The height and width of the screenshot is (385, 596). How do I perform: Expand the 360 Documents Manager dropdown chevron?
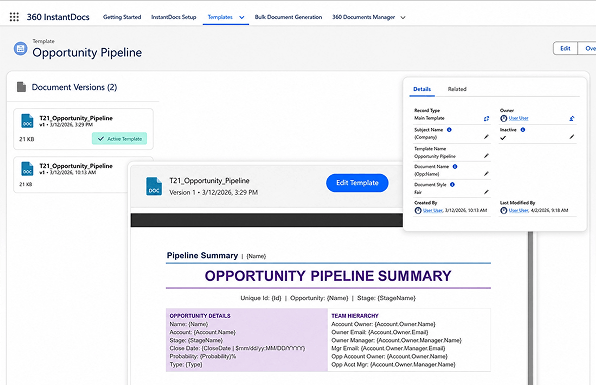coord(403,17)
